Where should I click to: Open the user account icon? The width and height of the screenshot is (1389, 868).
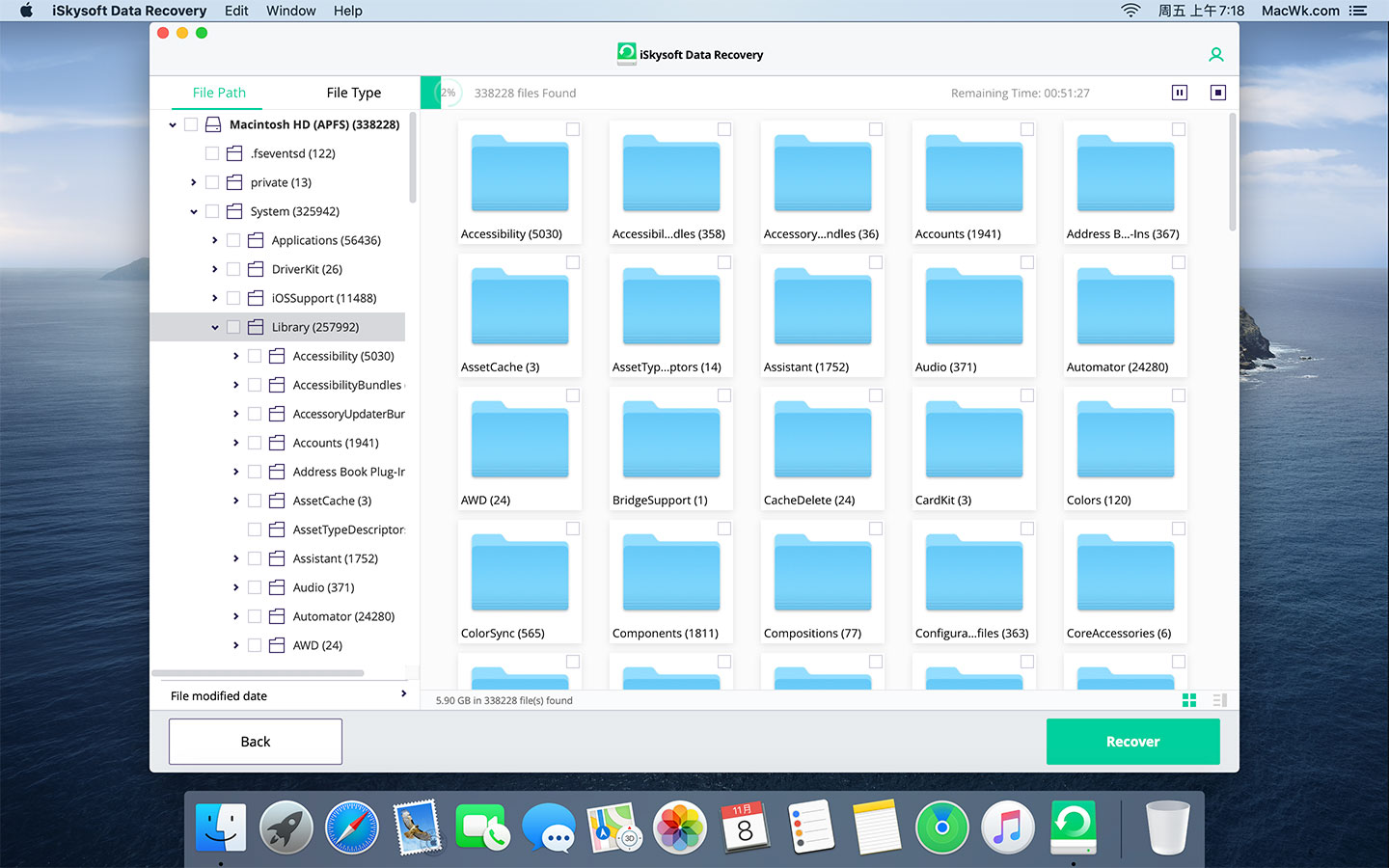(x=1216, y=55)
